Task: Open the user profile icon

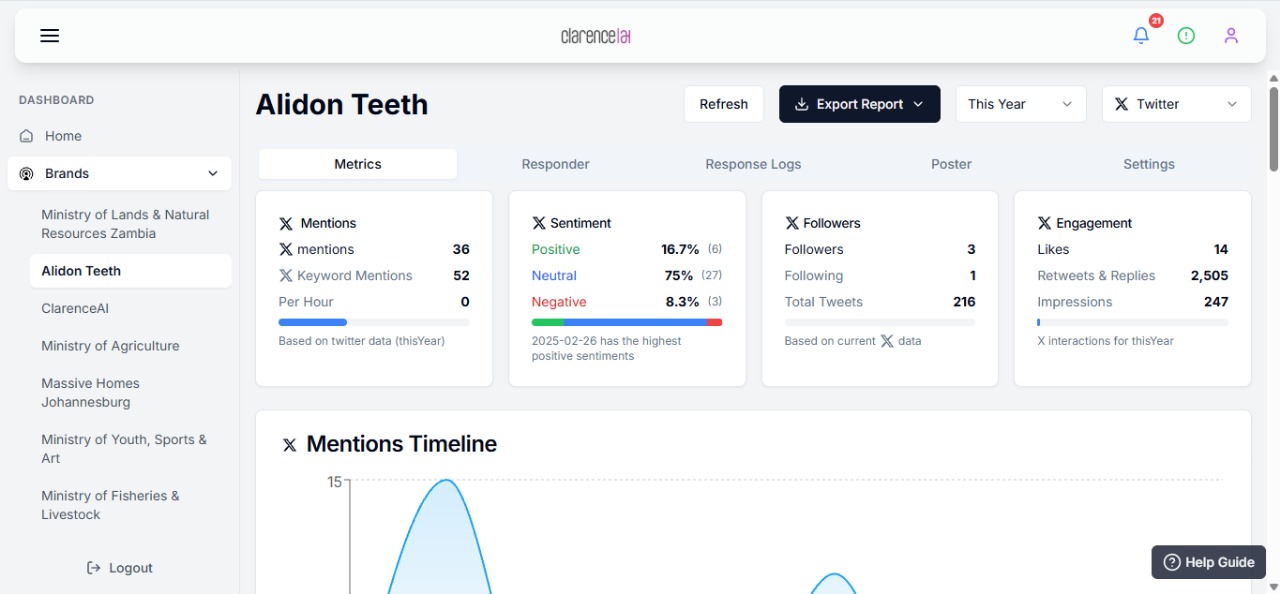Action: coord(1231,36)
